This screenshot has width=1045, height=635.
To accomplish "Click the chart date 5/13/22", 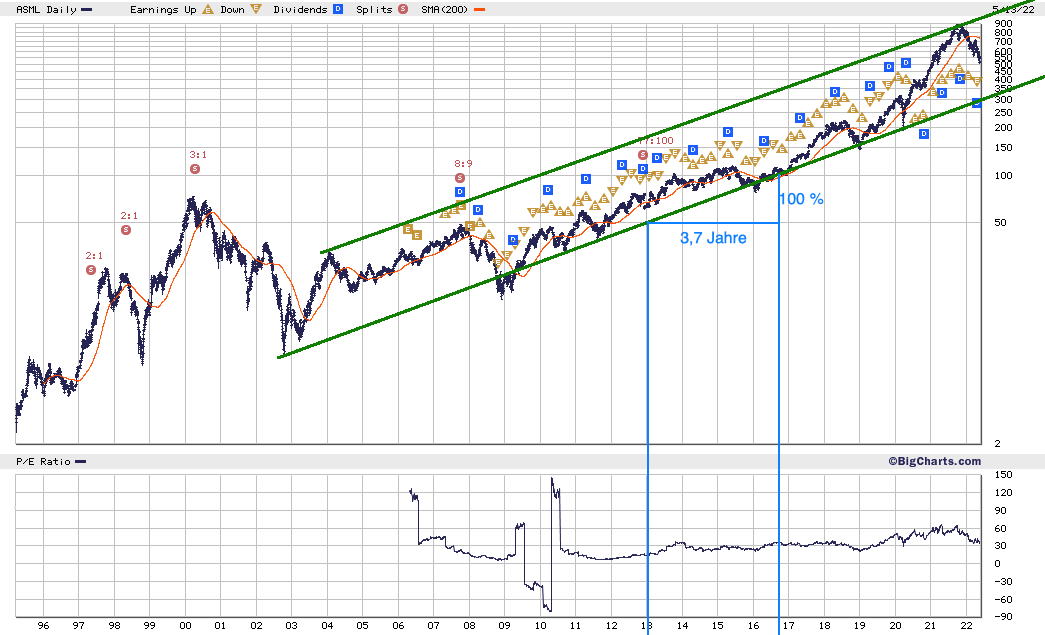I will click(x=1013, y=9).
